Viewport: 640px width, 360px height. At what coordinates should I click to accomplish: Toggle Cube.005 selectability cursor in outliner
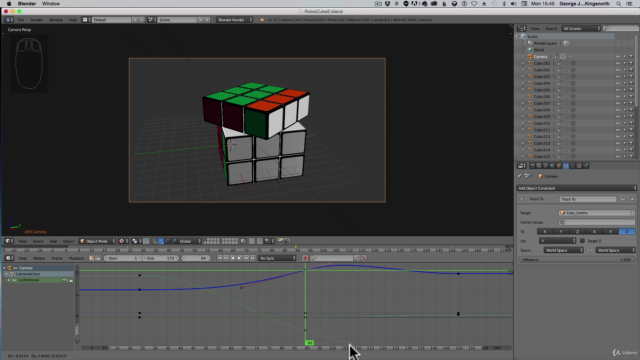pyautogui.click(x=624, y=90)
